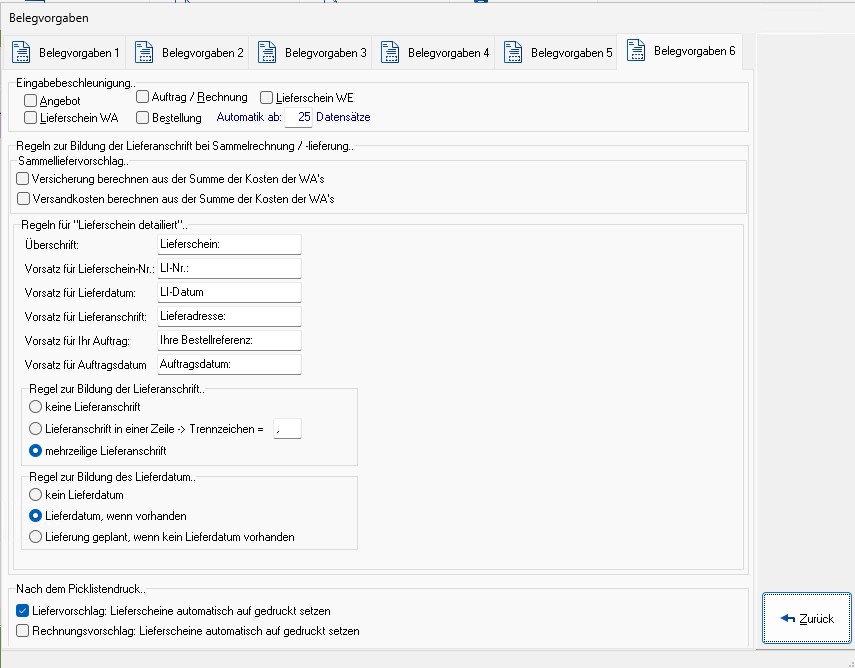
Task: Focus the Vorsatz für Lieferdatum field
Action: 229,292
